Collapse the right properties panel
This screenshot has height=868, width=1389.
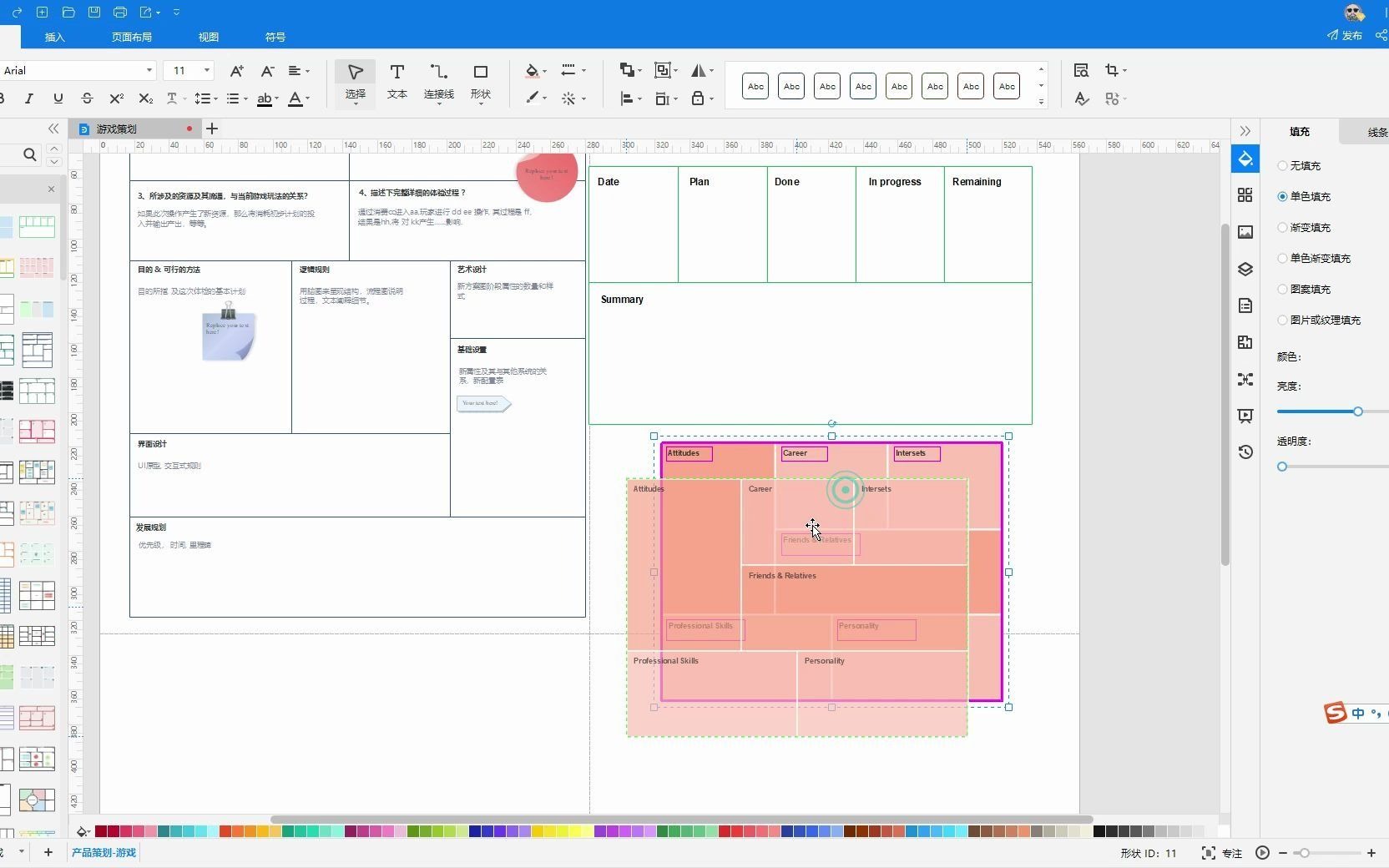tap(1245, 131)
